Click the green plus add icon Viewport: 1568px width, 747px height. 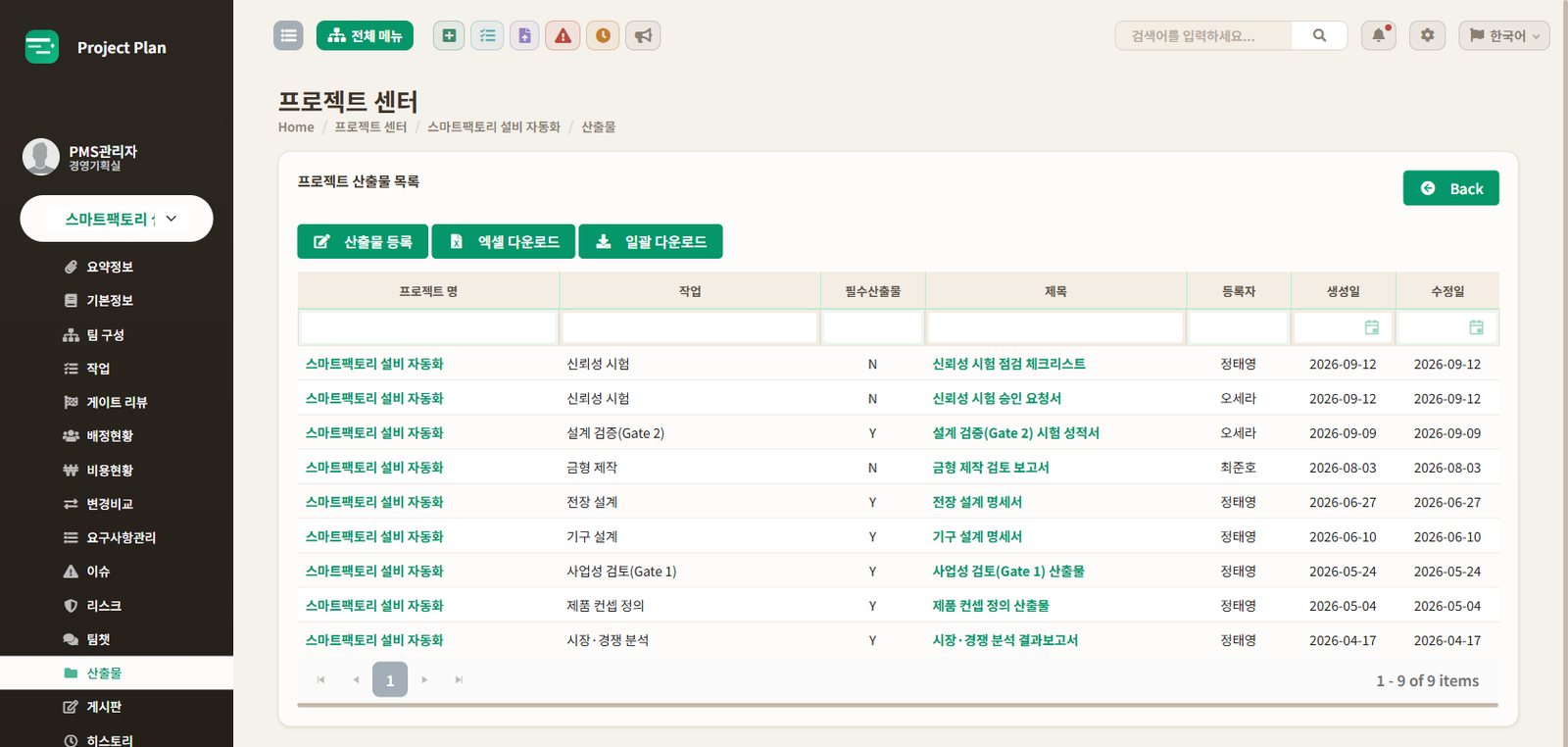tap(449, 35)
